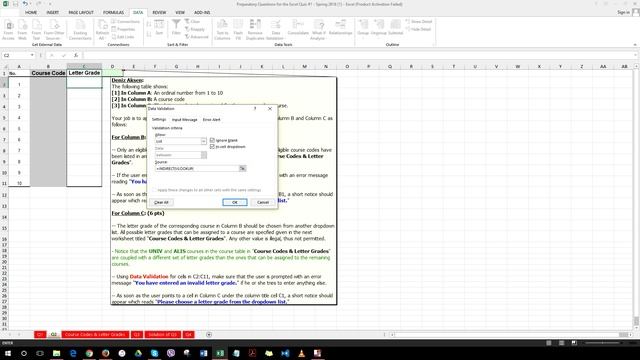Select cell C2 under Letter Grade
Screen dimensions: 640x360
click(84, 83)
